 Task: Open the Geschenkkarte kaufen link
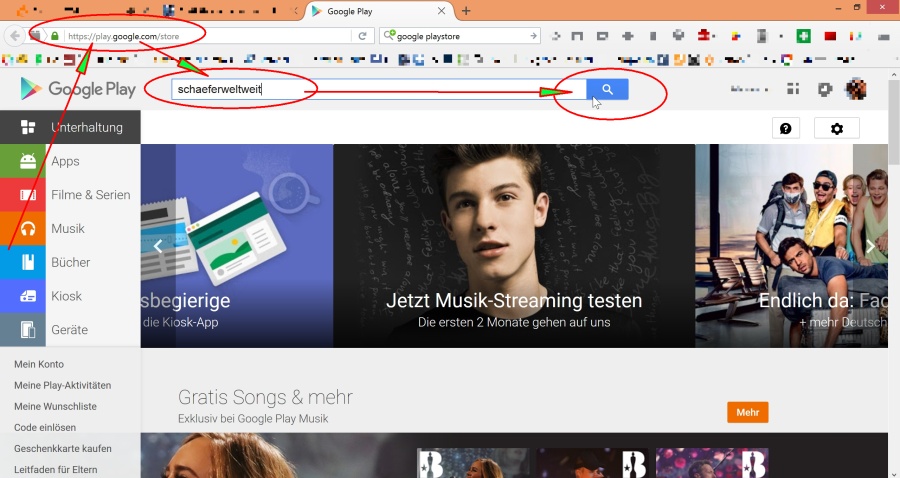click(x=63, y=448)
